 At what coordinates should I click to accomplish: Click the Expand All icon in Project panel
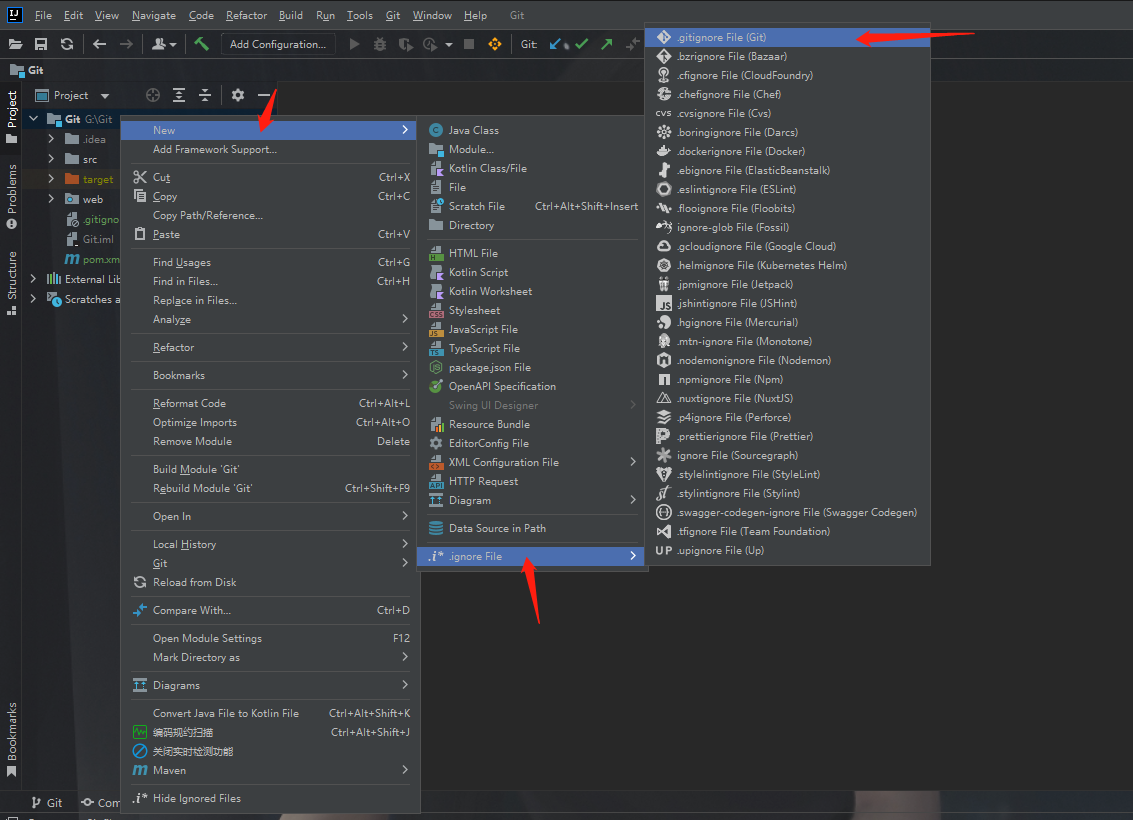coord(178,95)
